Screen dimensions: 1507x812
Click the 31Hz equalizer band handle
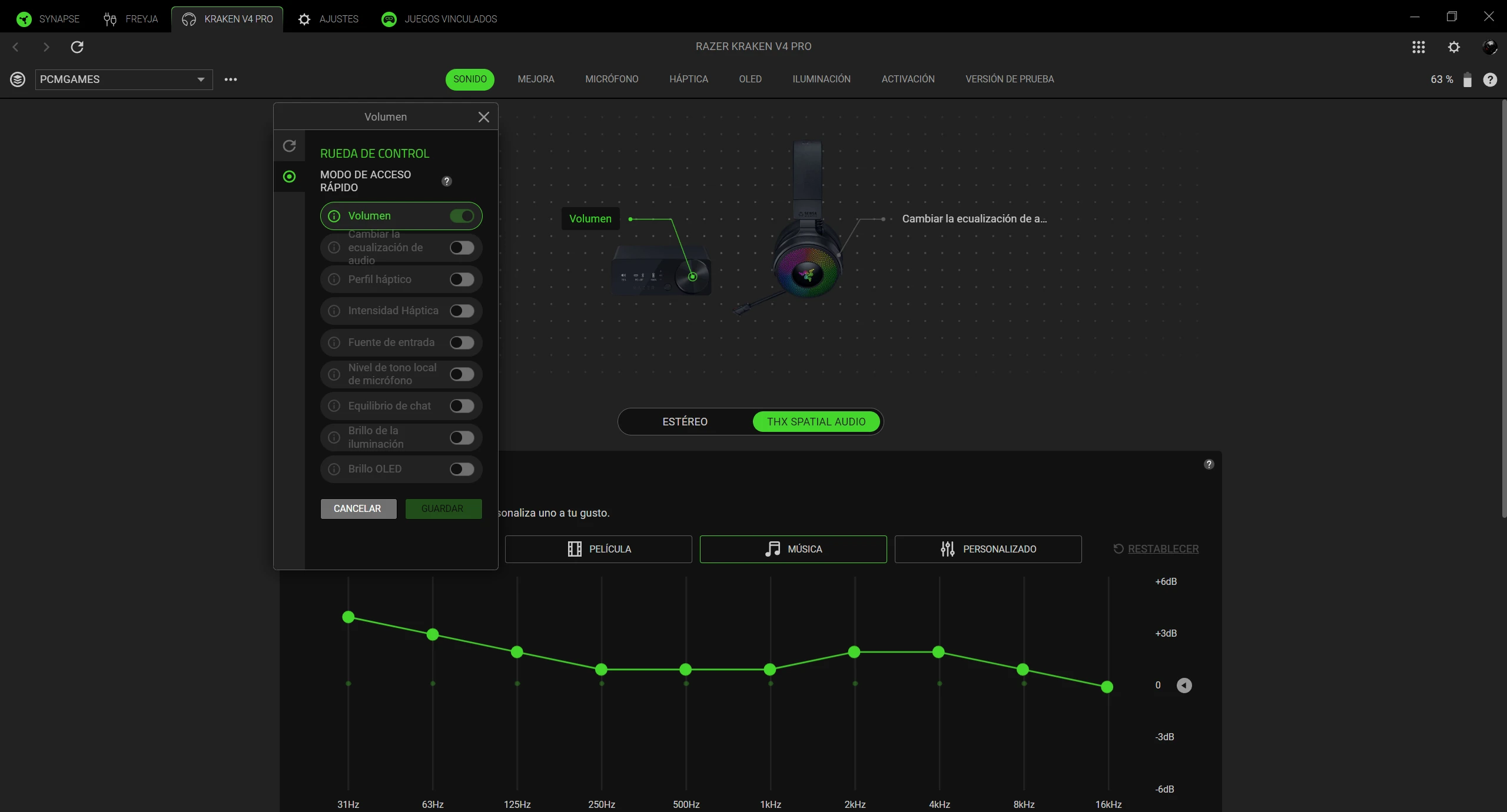[x=348, y=617]
